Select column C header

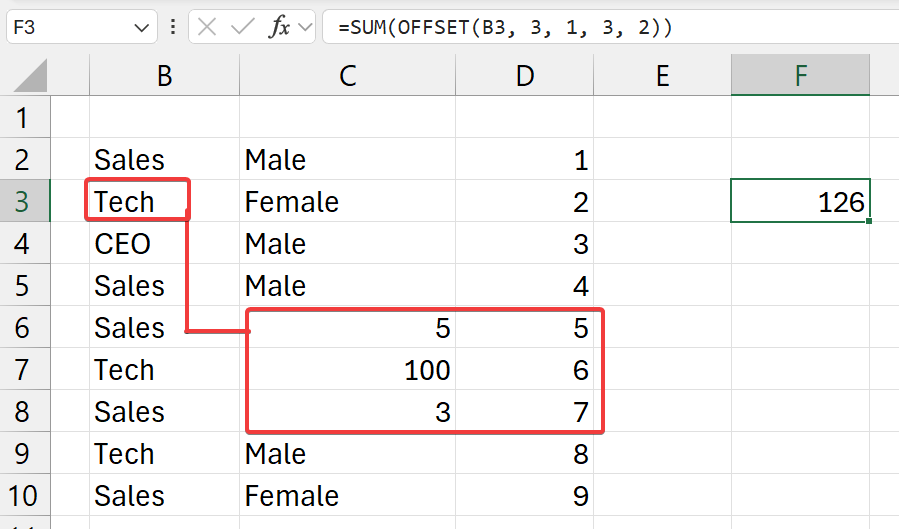coord(347,76)
